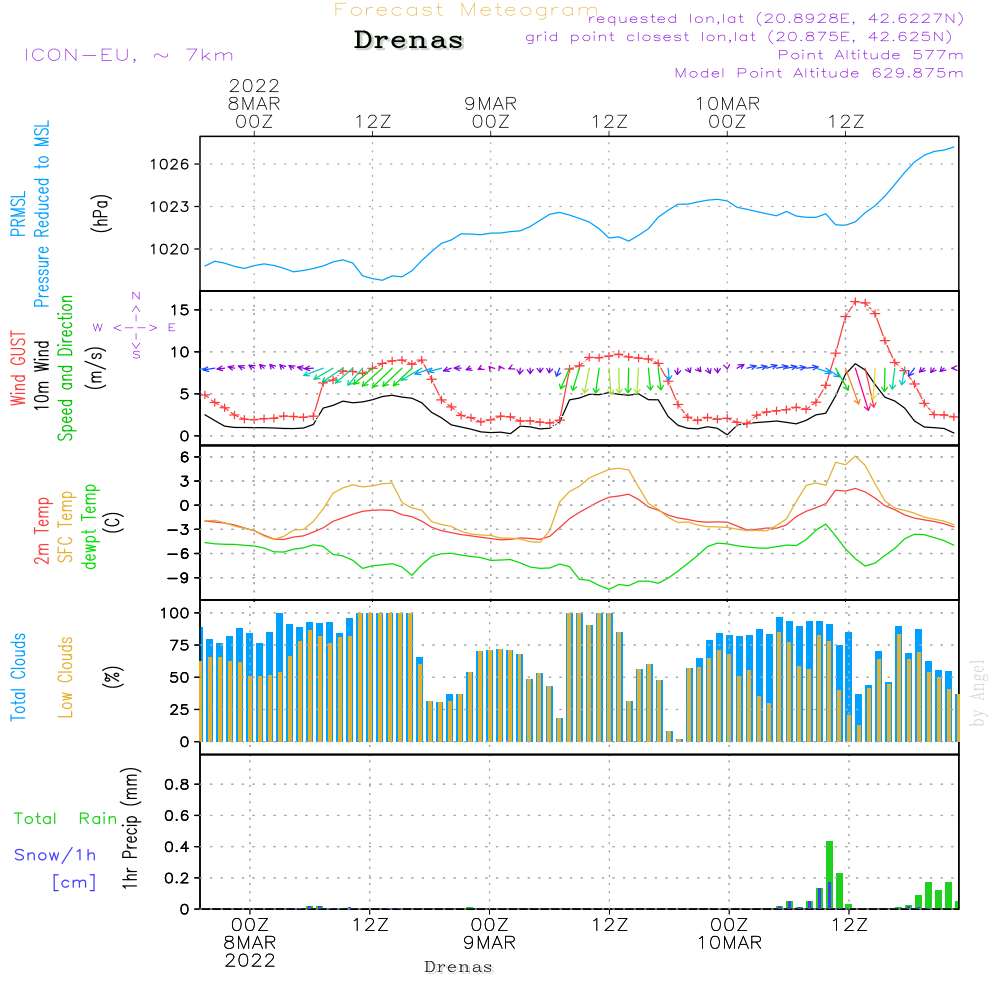The height and width of the screenshot is (1000, 1000).
Task: Click the grid point closest lon,lat line
Action: pyautogui.click(x=739, y=37)
